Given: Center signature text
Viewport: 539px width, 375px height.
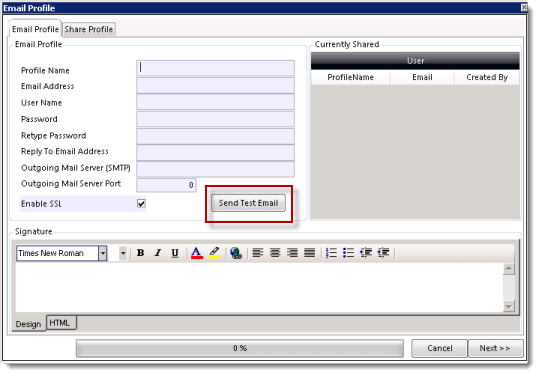Looking at the screenshot, I should (275, 253).
